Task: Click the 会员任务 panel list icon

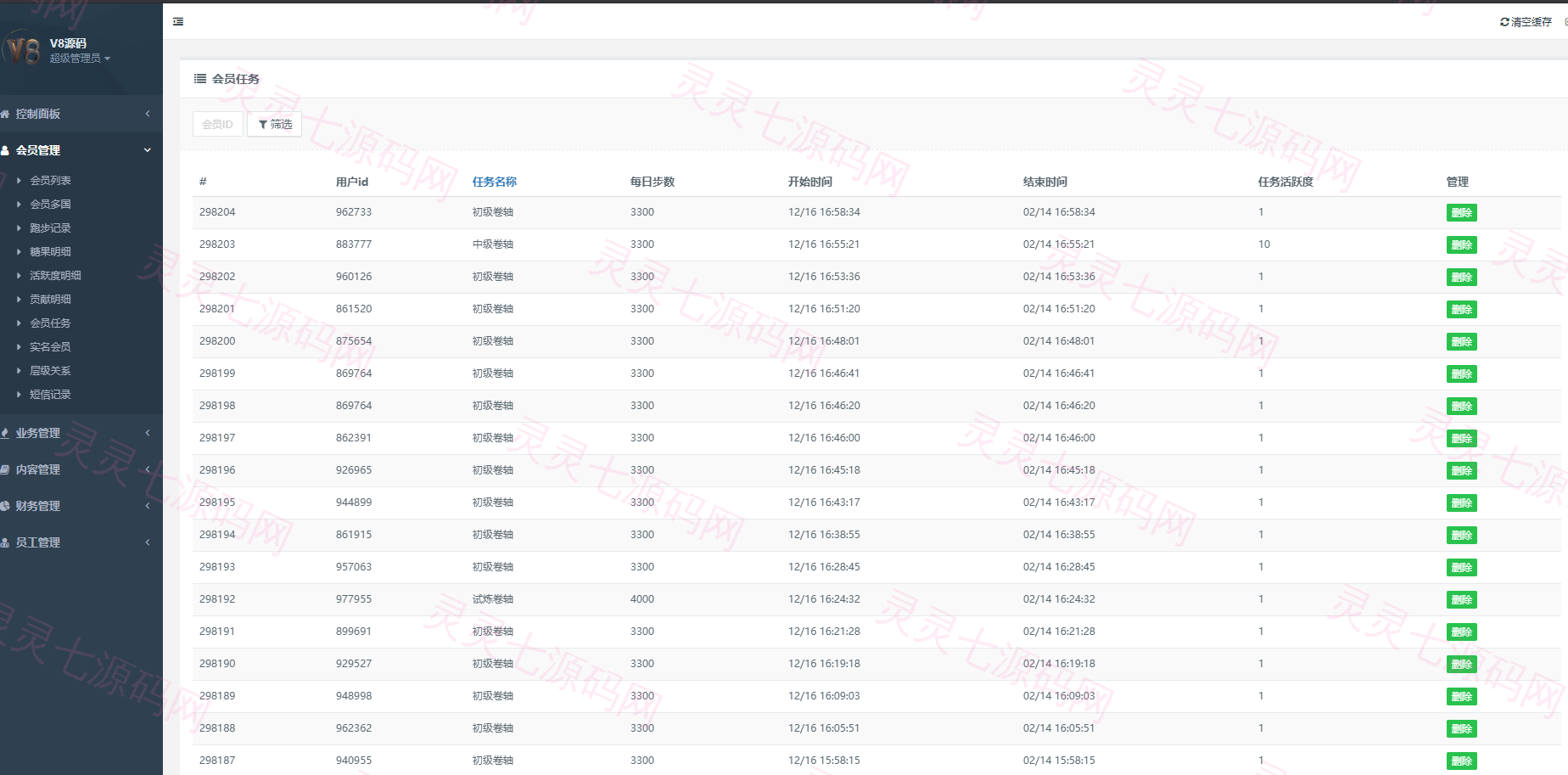Action: coord(200,79)
